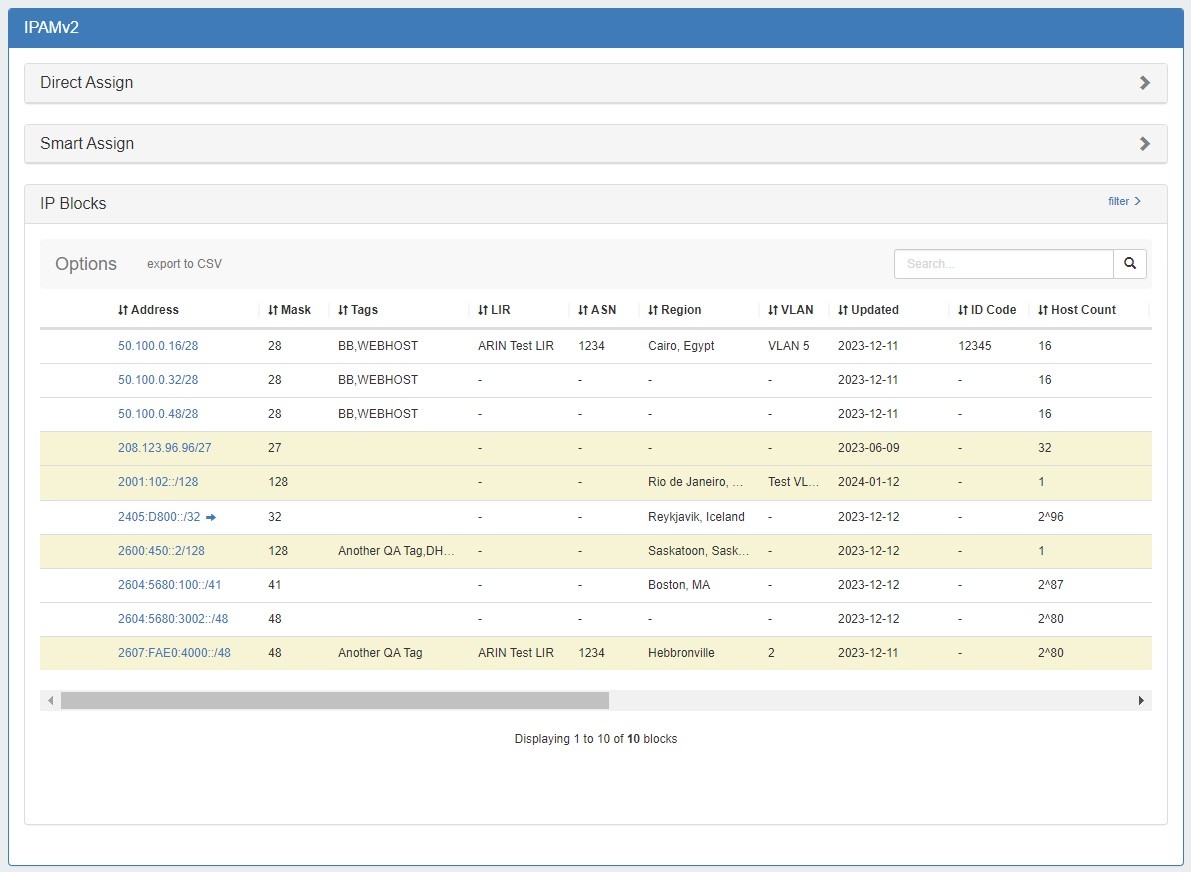Expand the Smart Assign section chevron
The image size is (1191, 872).
click(1144, 144)
